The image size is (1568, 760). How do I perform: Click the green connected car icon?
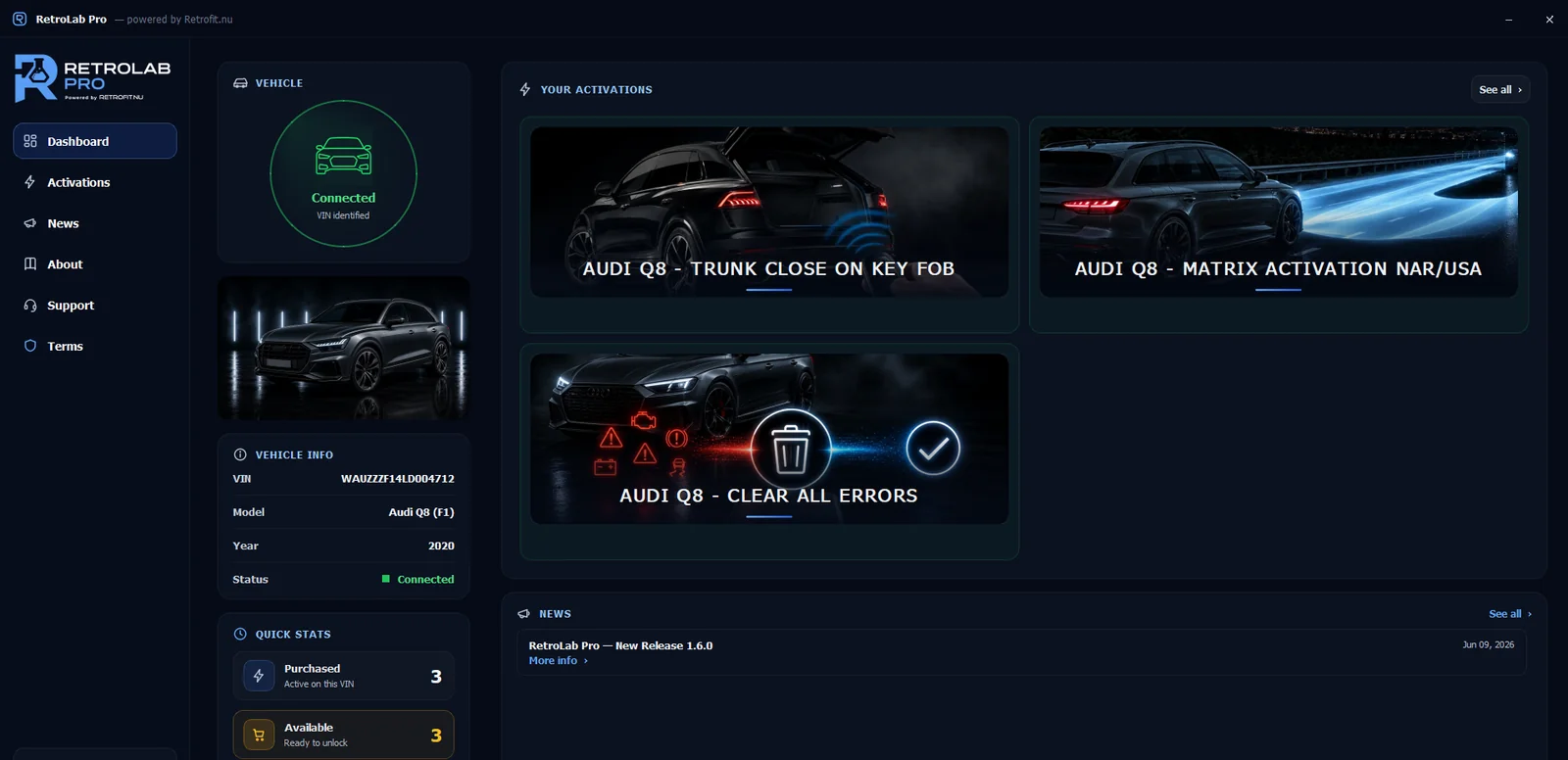343,157
